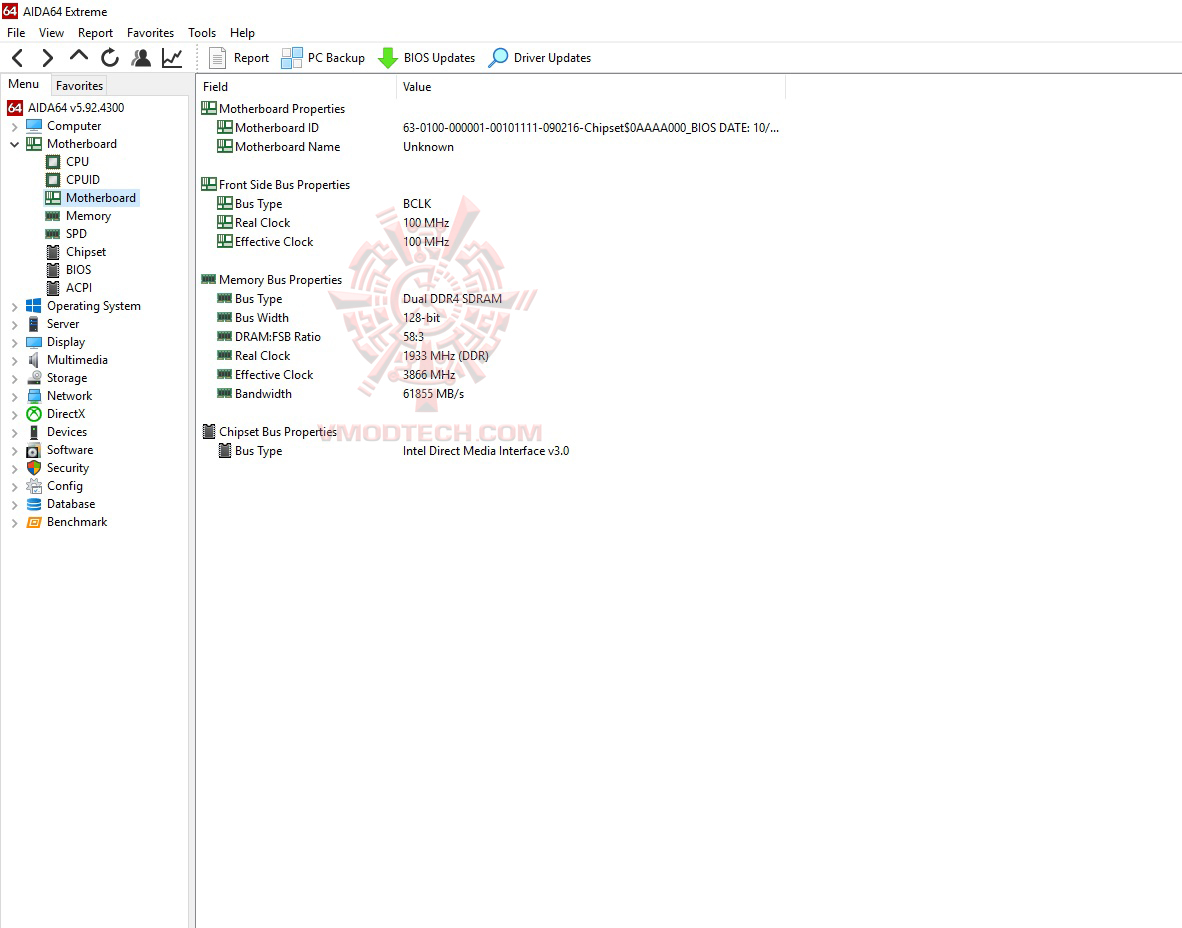The width and height of the screenshot is (1182, 928).
Task: Open Driver Updates
Action: pyautogui.click(x=540, y=58)
